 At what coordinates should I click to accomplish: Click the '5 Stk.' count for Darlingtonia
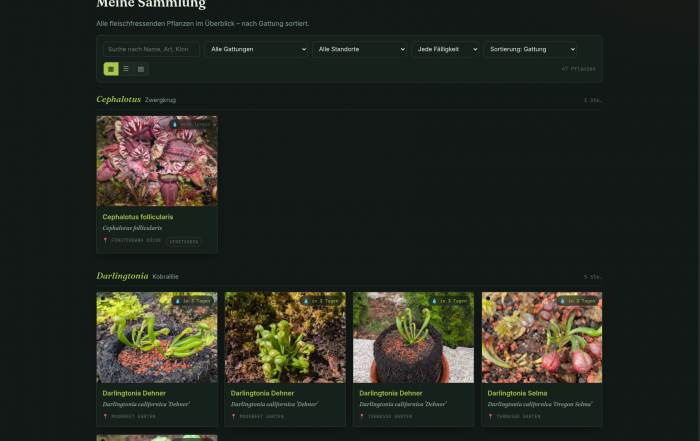(x=593, y=277)
